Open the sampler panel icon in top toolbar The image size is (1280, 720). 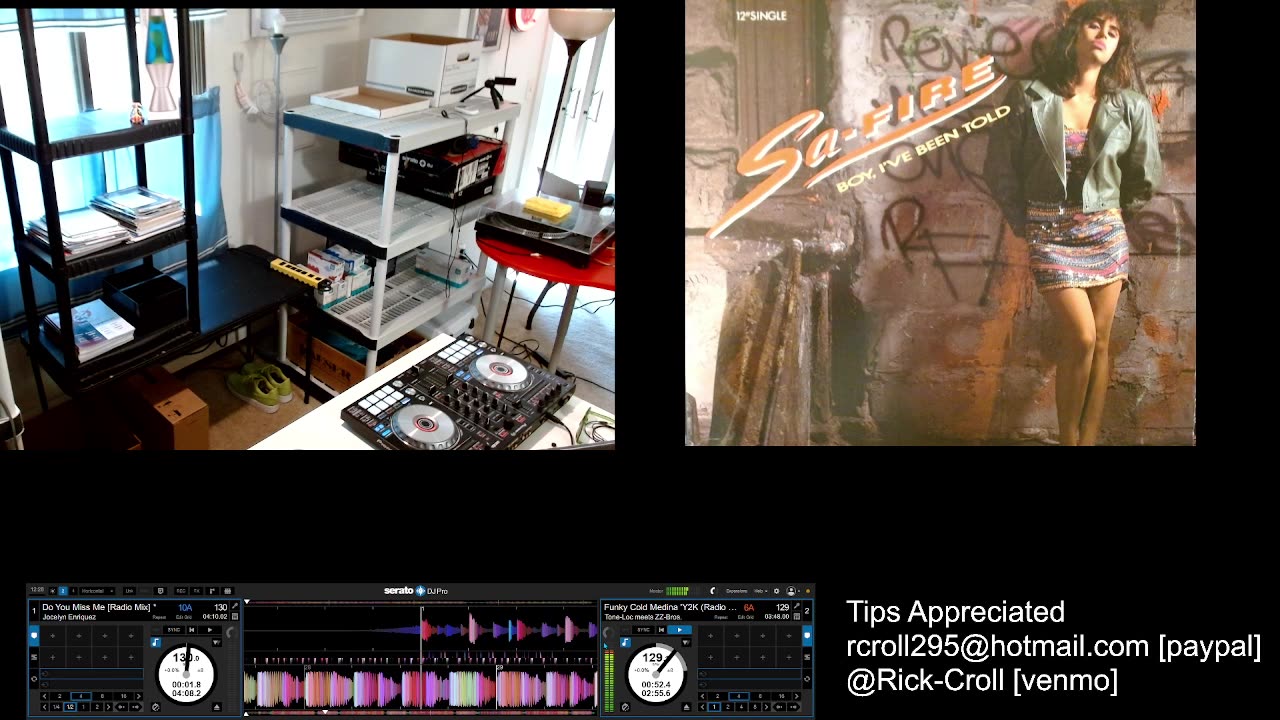click(211, 591)
